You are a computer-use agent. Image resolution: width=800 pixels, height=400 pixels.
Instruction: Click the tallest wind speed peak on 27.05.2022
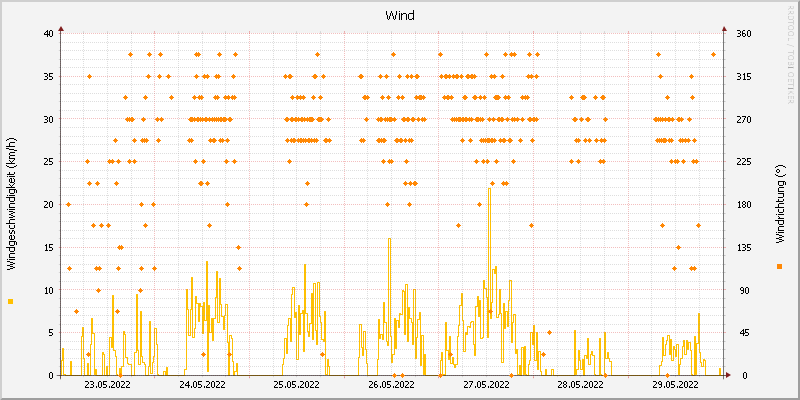pos(490,189)
